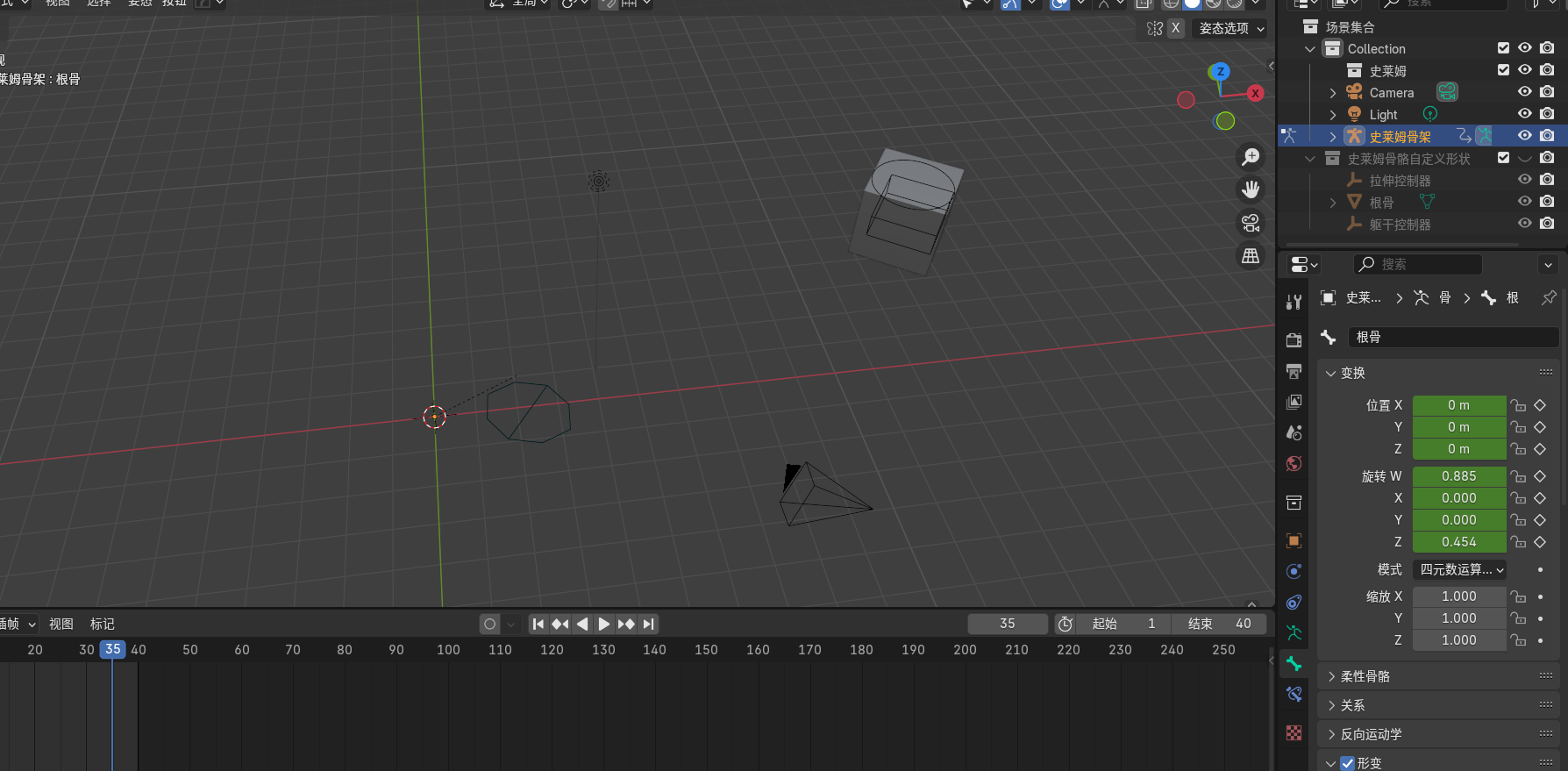The width and height of the screenshot is (1568, 771).
Task: Open the timeline 视图 menu
Action: point(61,624)
